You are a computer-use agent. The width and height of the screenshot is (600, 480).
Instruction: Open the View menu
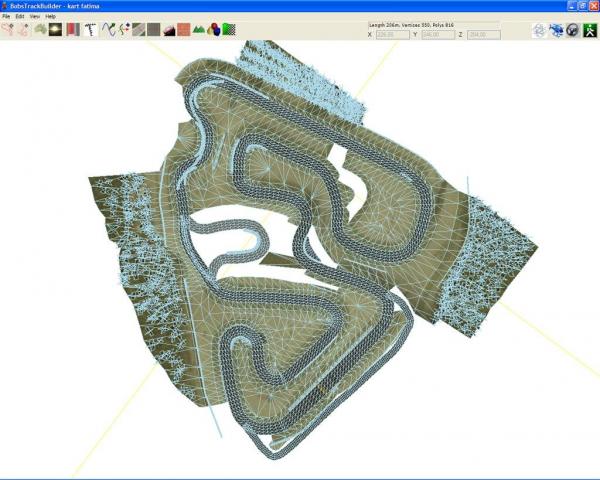[35, 17]
